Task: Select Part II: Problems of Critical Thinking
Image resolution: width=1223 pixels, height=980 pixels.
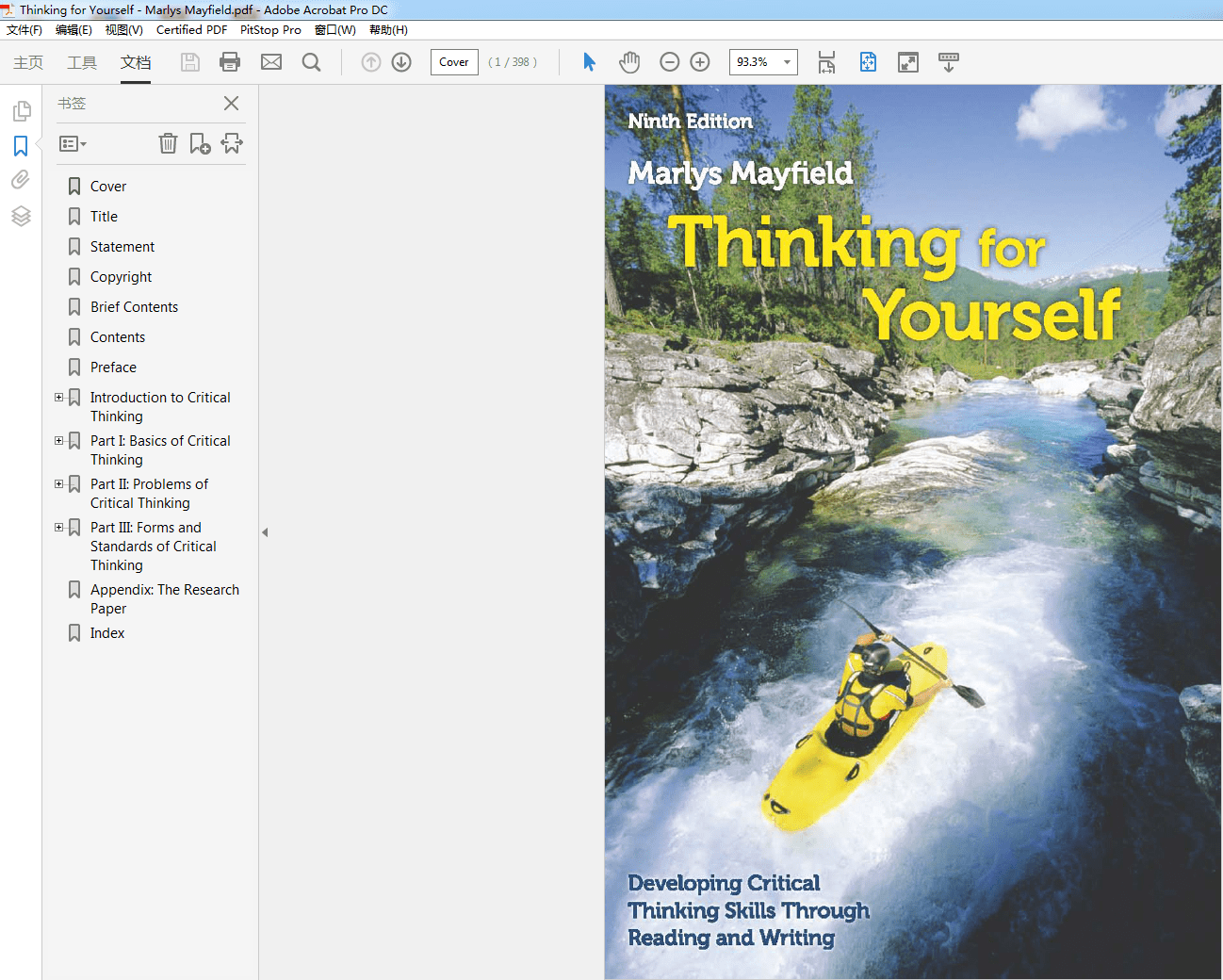Action: [x=149, y=494]
